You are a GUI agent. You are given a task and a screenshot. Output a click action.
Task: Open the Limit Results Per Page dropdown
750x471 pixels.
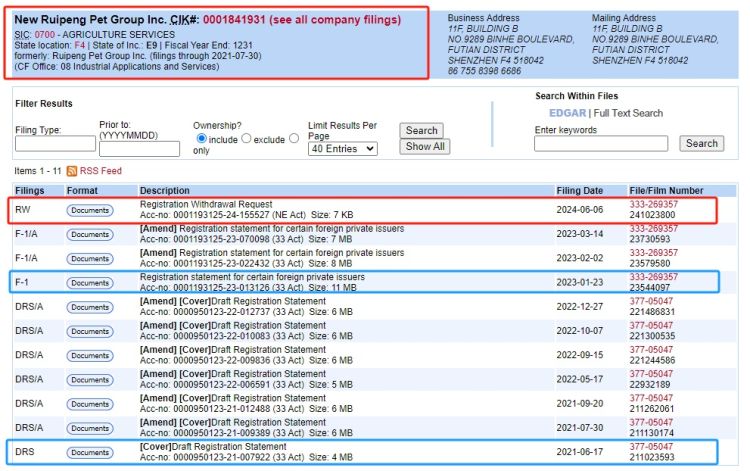coord(342,149)
